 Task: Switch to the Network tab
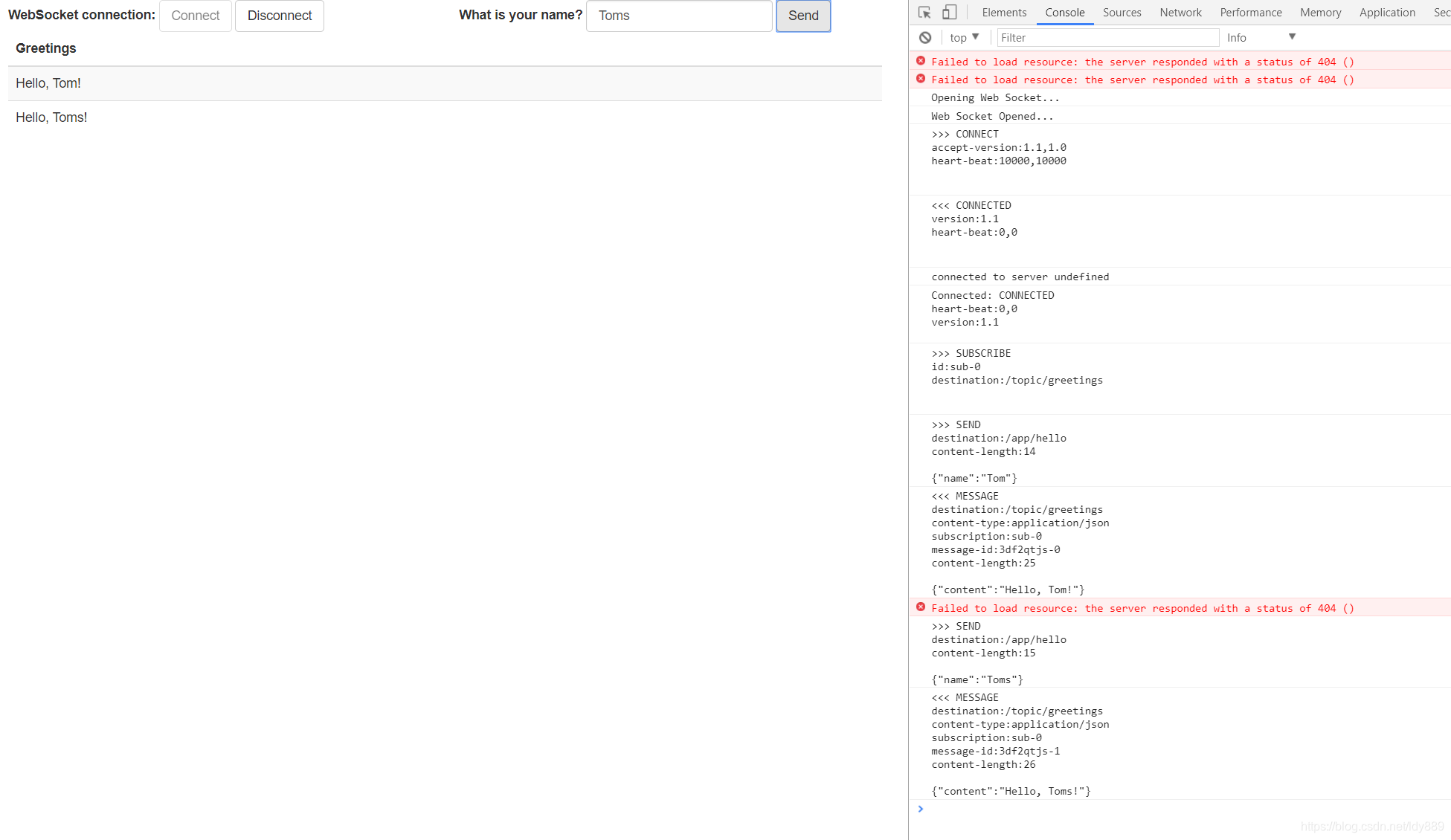click(x=1180, y=13)
